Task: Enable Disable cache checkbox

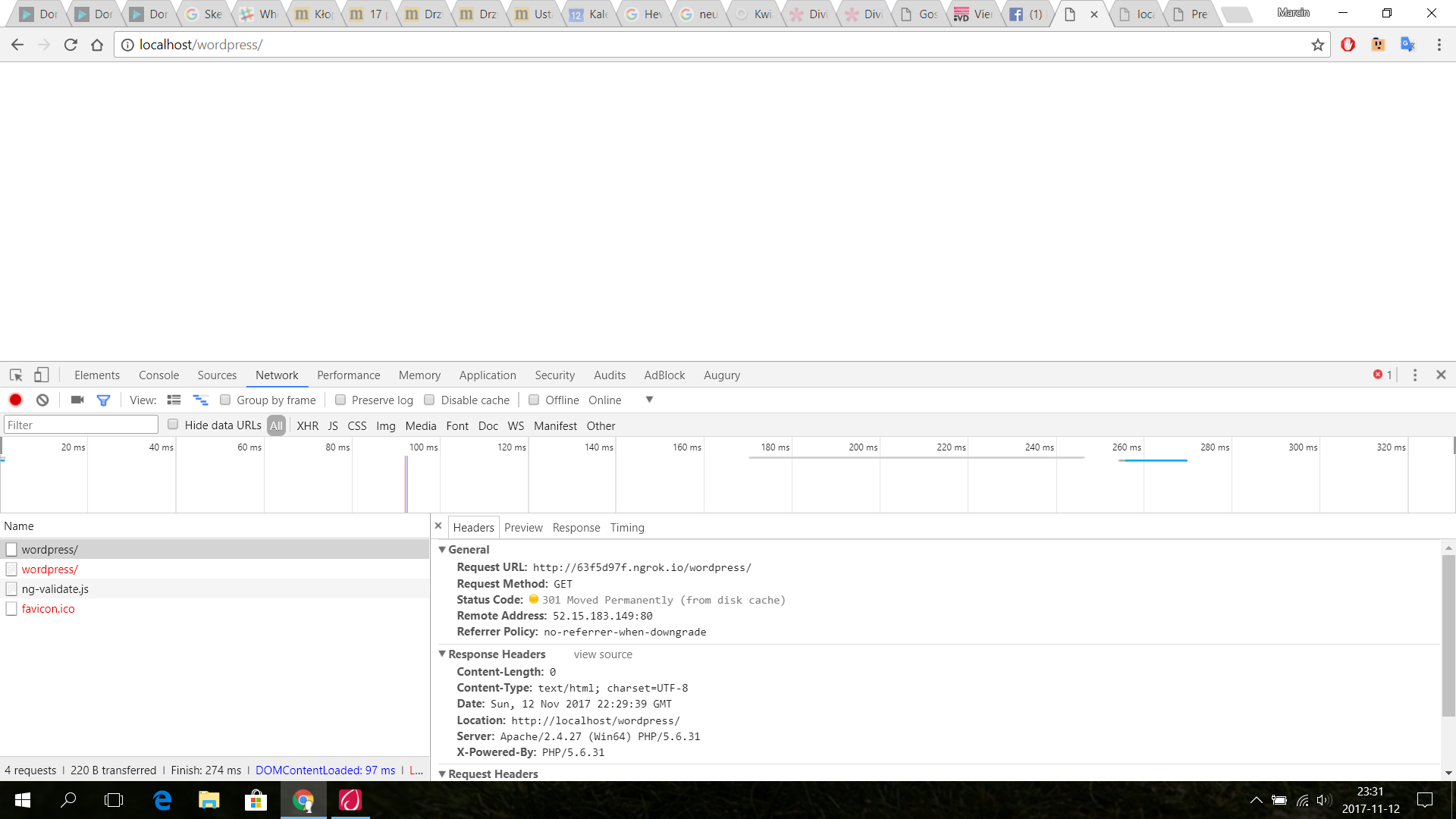Action: (x=429, y=400)
